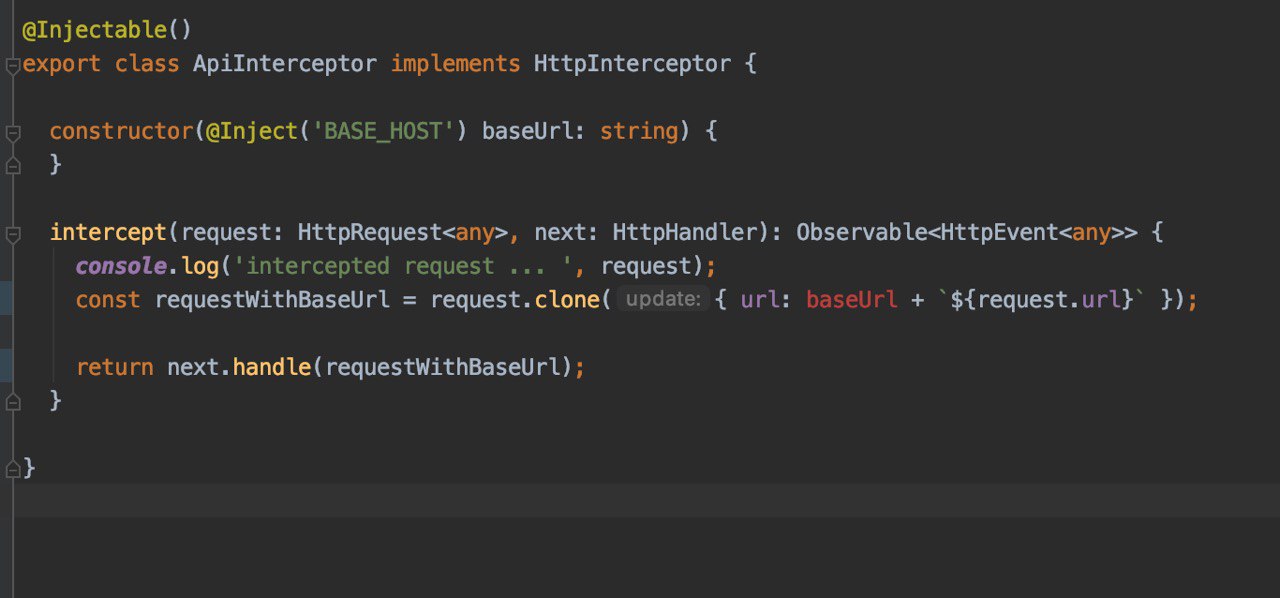Click the HttpHandler type name
The width and height of the screenshot is (1280, 598).
684,233
